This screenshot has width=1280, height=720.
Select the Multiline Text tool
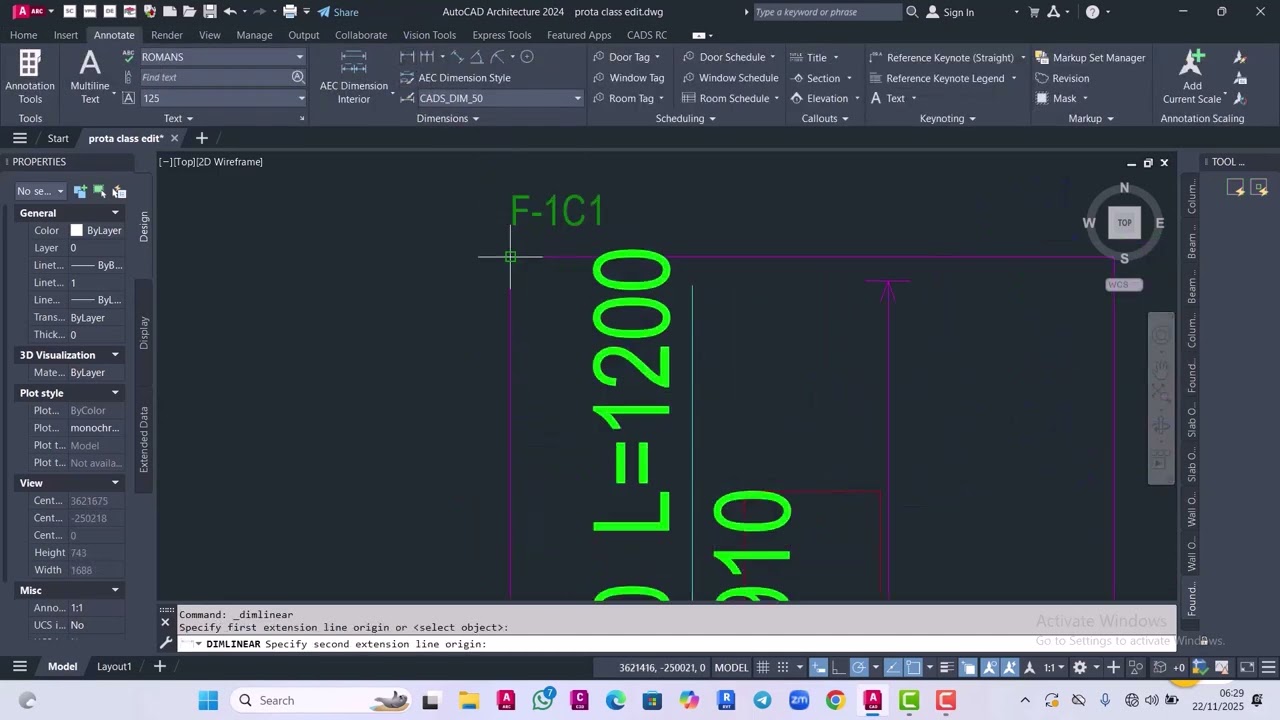pos(90,77)
